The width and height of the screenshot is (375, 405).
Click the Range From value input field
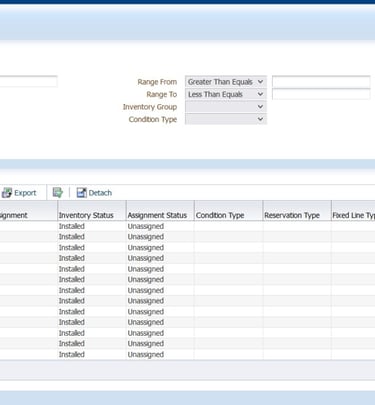(321, 82)
